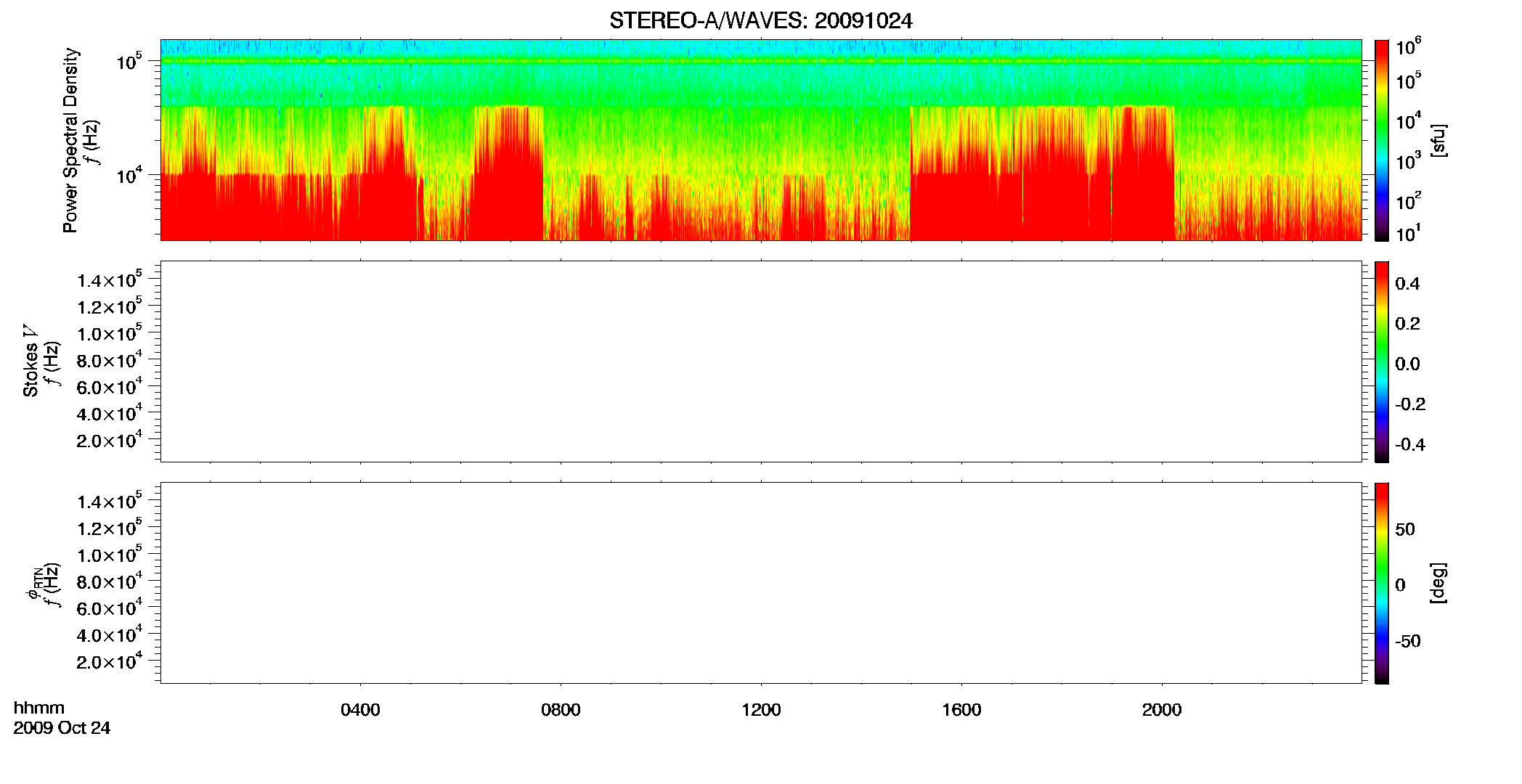Viewport: 1522px width, 784px height.
Task: Click the 2000 time axis label
Action: 1162,710
